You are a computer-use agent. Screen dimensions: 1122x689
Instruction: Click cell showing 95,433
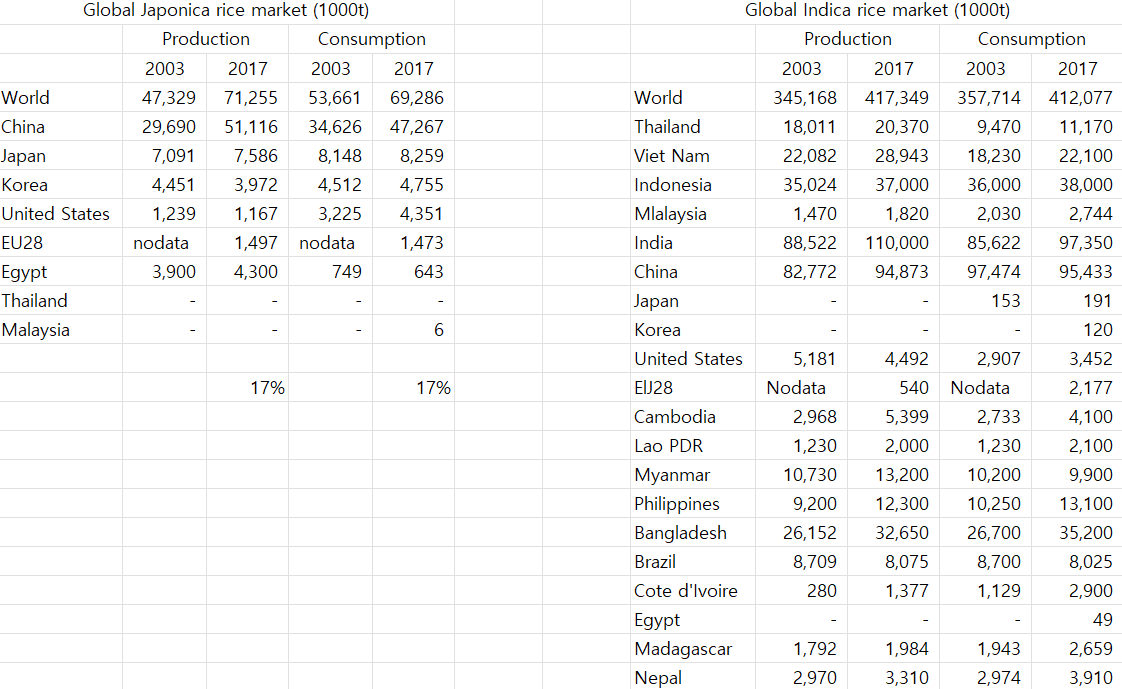click(x=1086, y=272)
